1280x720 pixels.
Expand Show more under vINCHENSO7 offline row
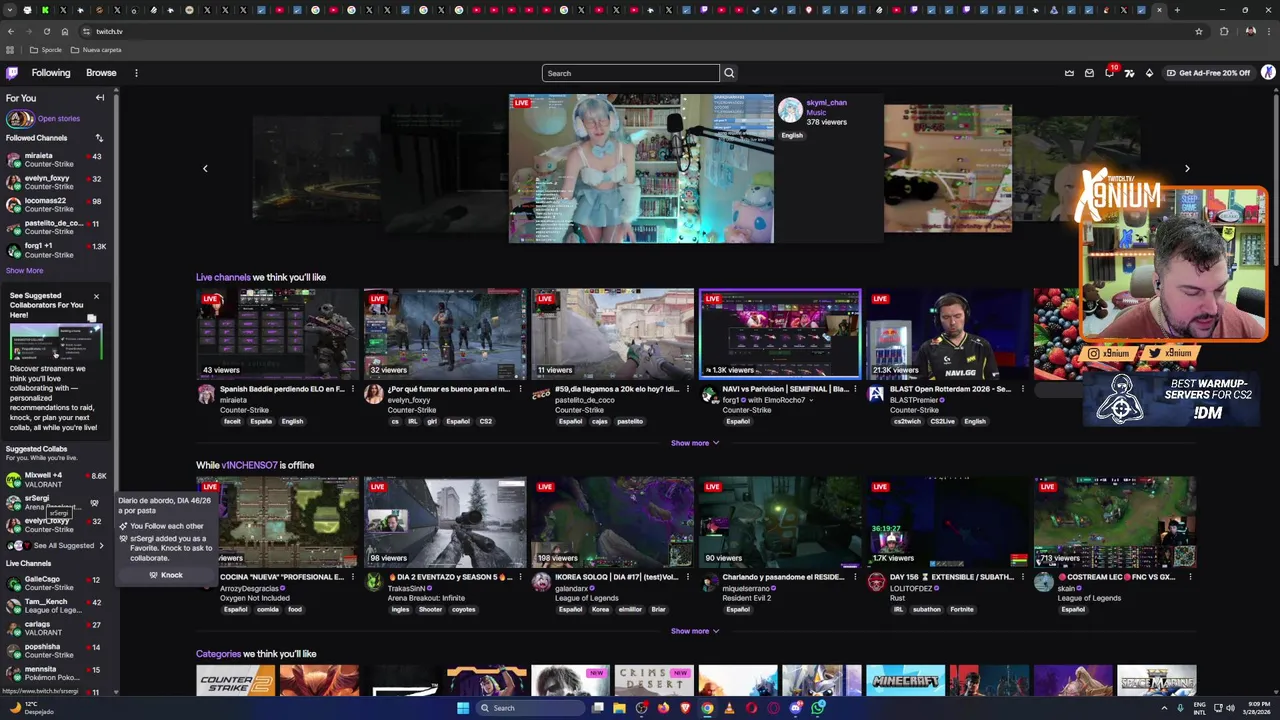(695, 631)
